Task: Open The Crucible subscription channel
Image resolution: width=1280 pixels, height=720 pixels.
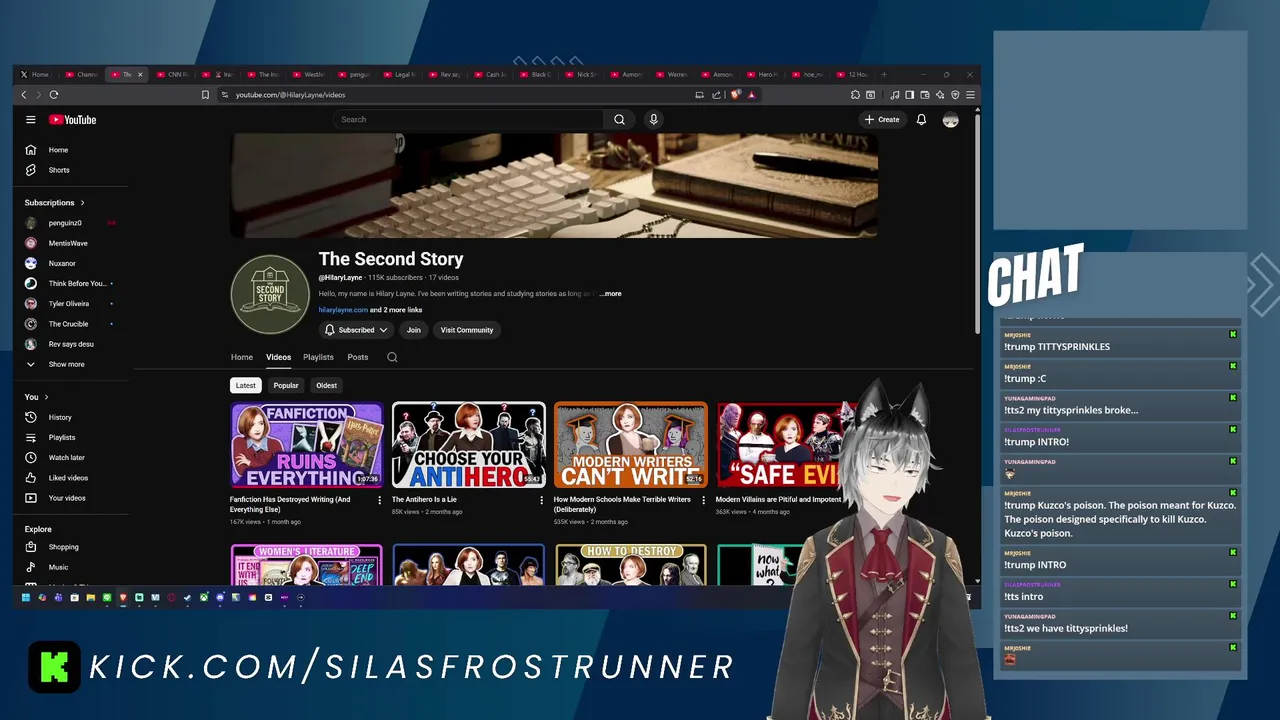Action: tap(68, 324)
